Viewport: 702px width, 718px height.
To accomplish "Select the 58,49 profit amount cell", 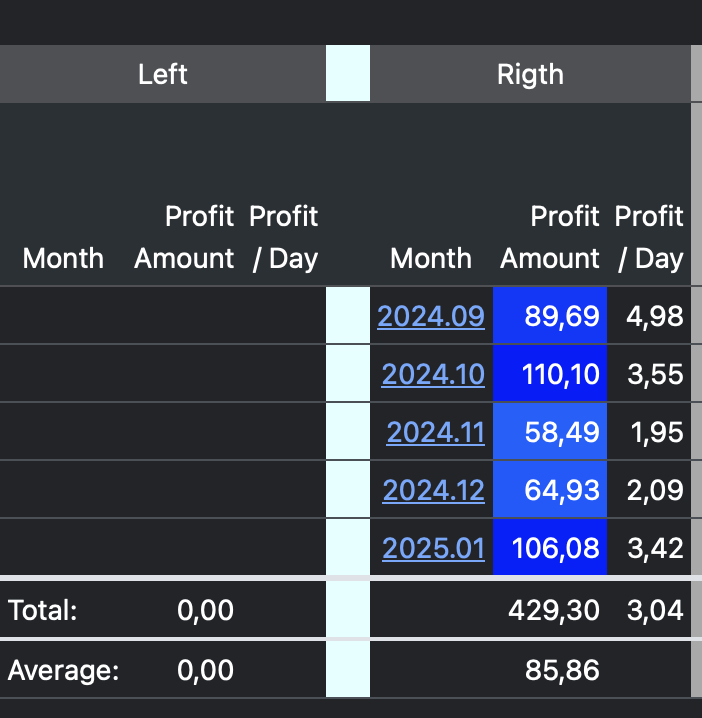I will tap(550, 432).
